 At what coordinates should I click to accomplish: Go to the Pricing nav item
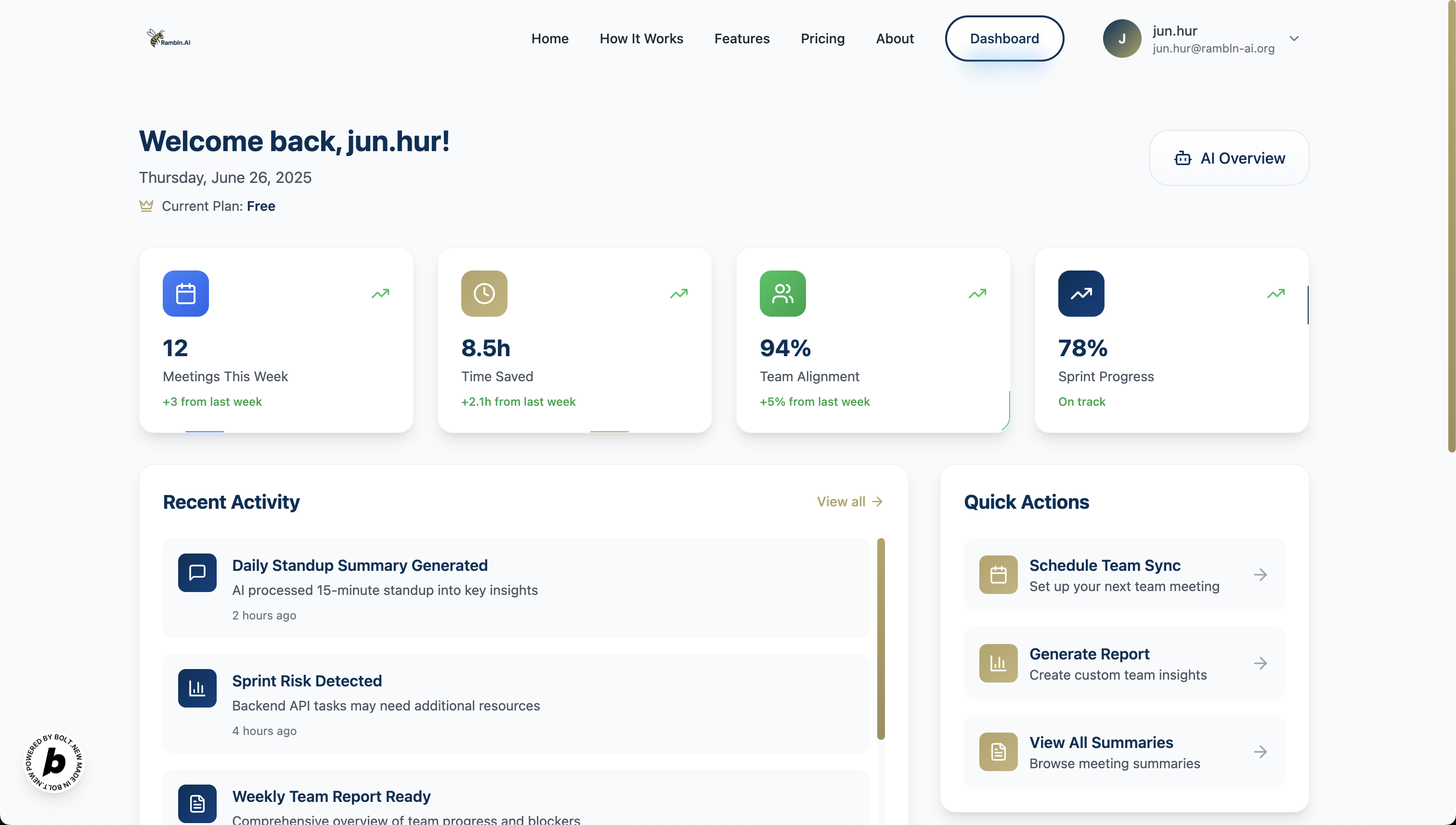click(x=822, y=39)
